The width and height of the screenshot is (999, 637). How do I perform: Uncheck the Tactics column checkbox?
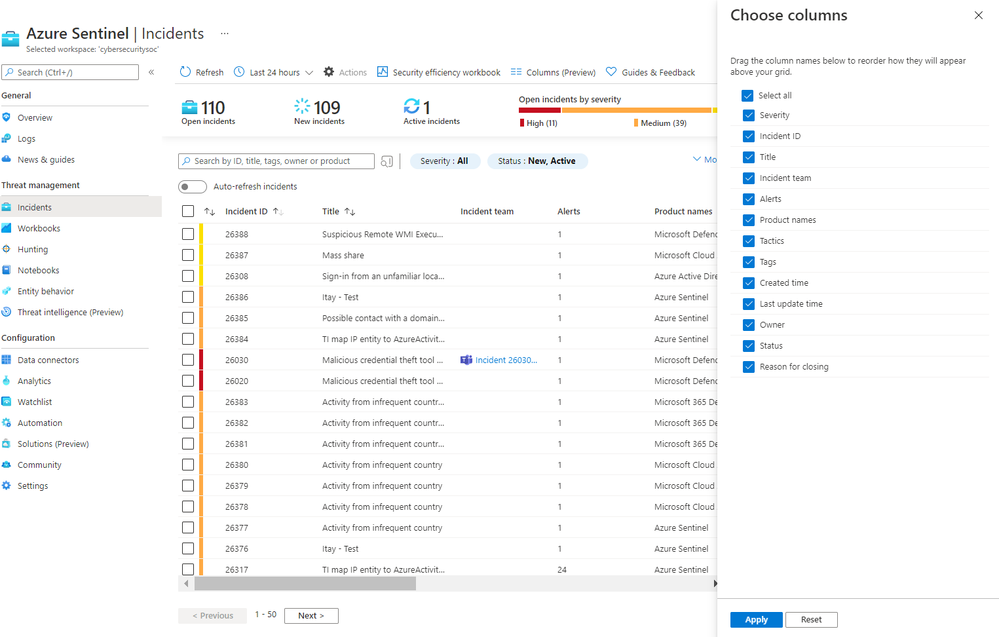pyautogui.click(x=749, y=241)
